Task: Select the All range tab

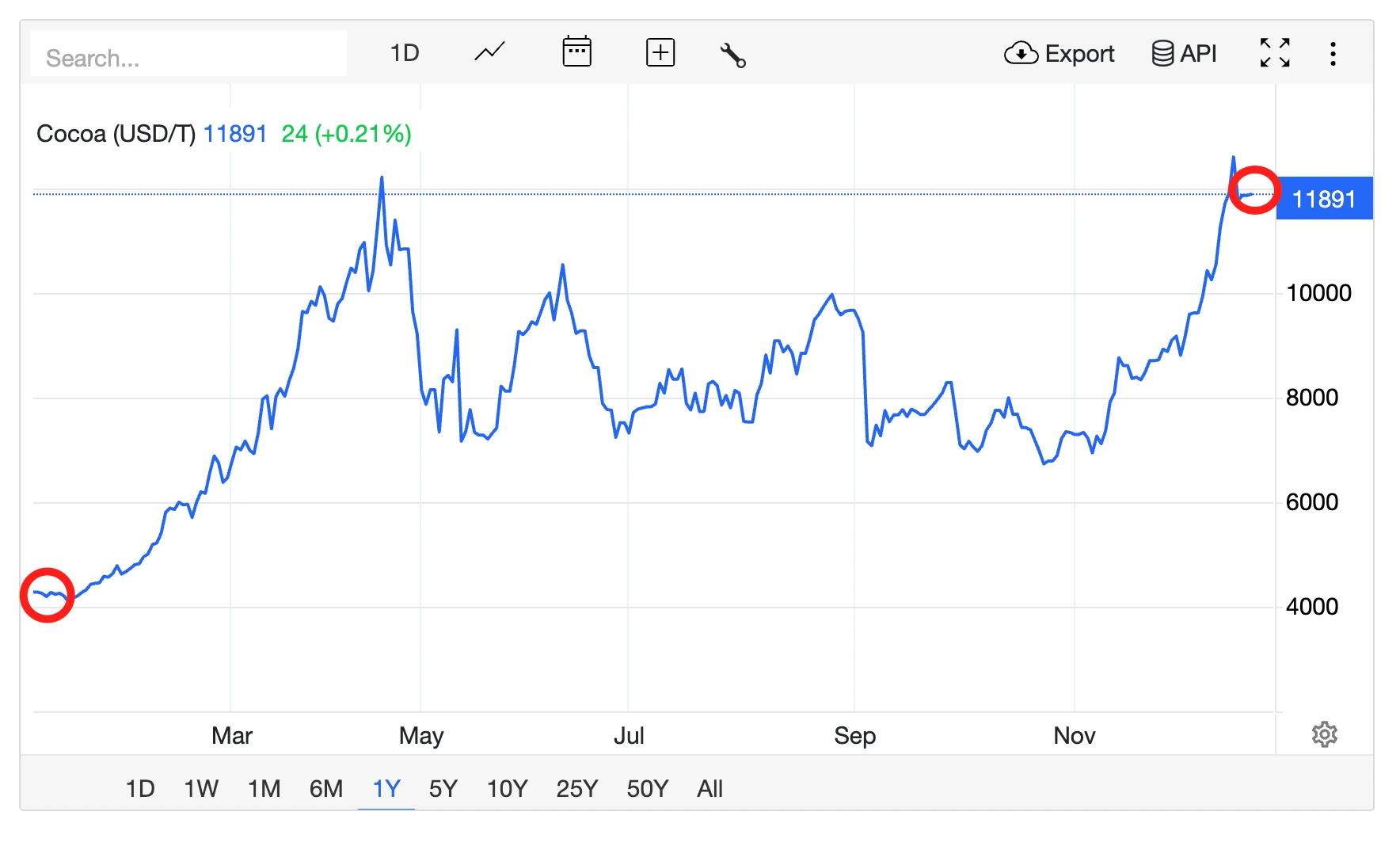Action: pos(710,789)
